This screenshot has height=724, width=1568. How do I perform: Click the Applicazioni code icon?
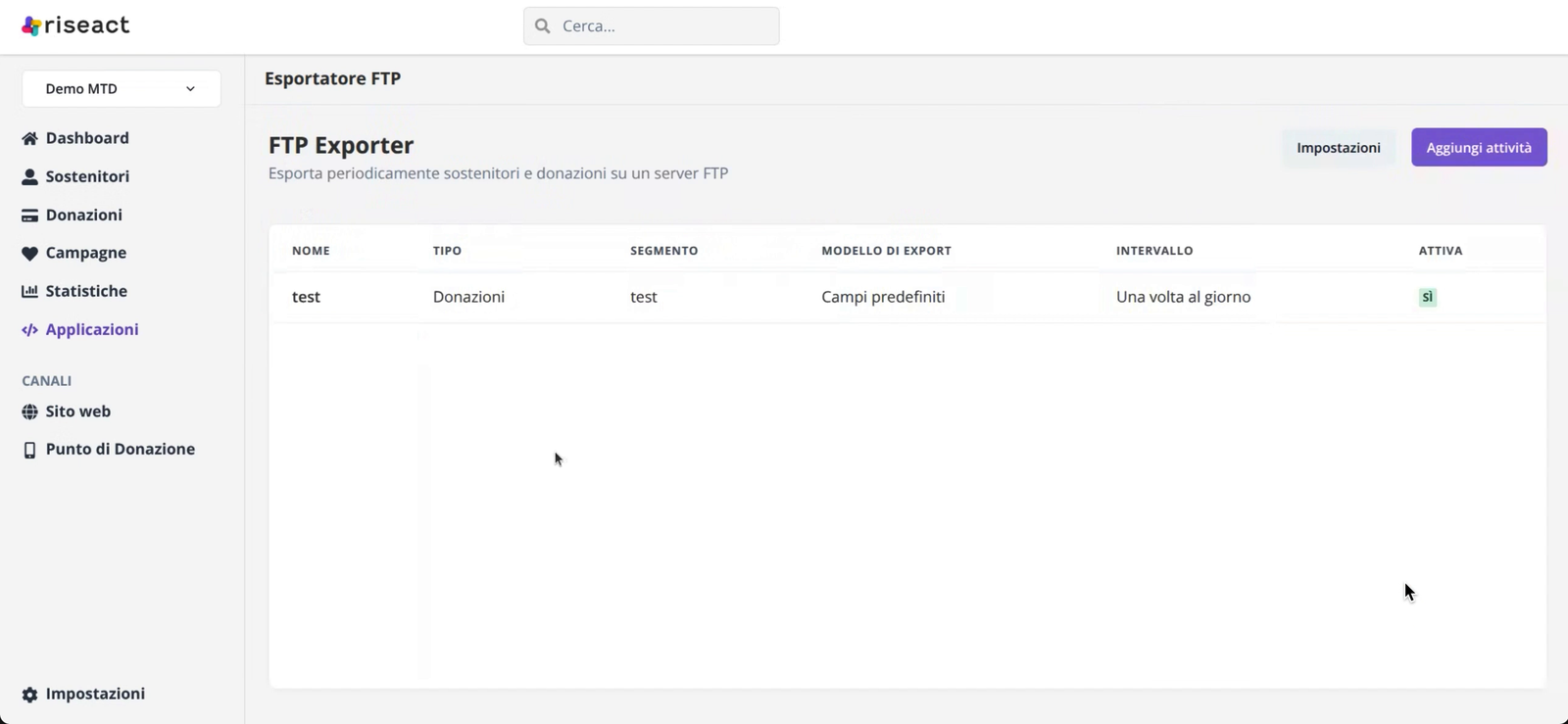click(29, 330)
